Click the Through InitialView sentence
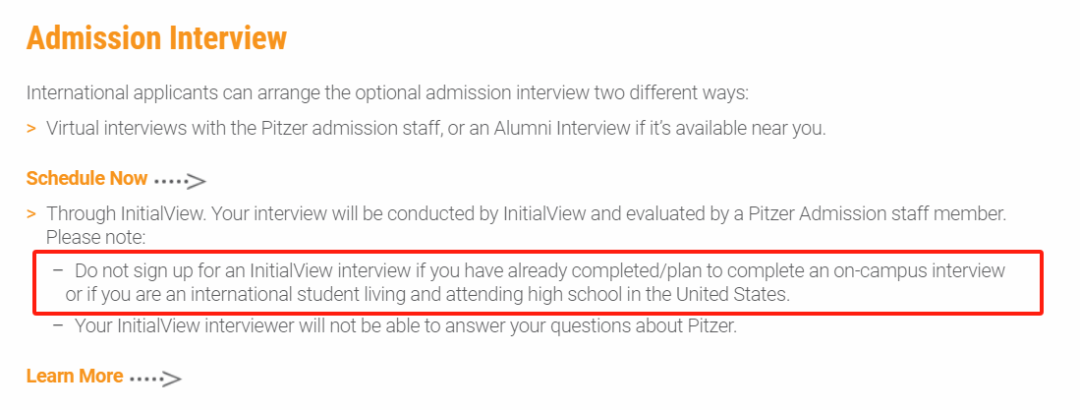 pos(526,214)
